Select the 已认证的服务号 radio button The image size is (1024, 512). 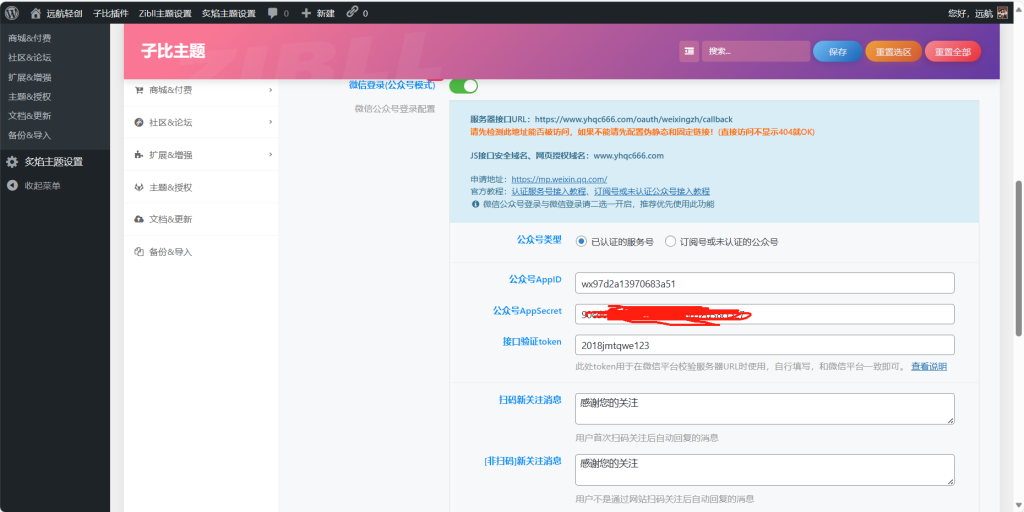581,241
